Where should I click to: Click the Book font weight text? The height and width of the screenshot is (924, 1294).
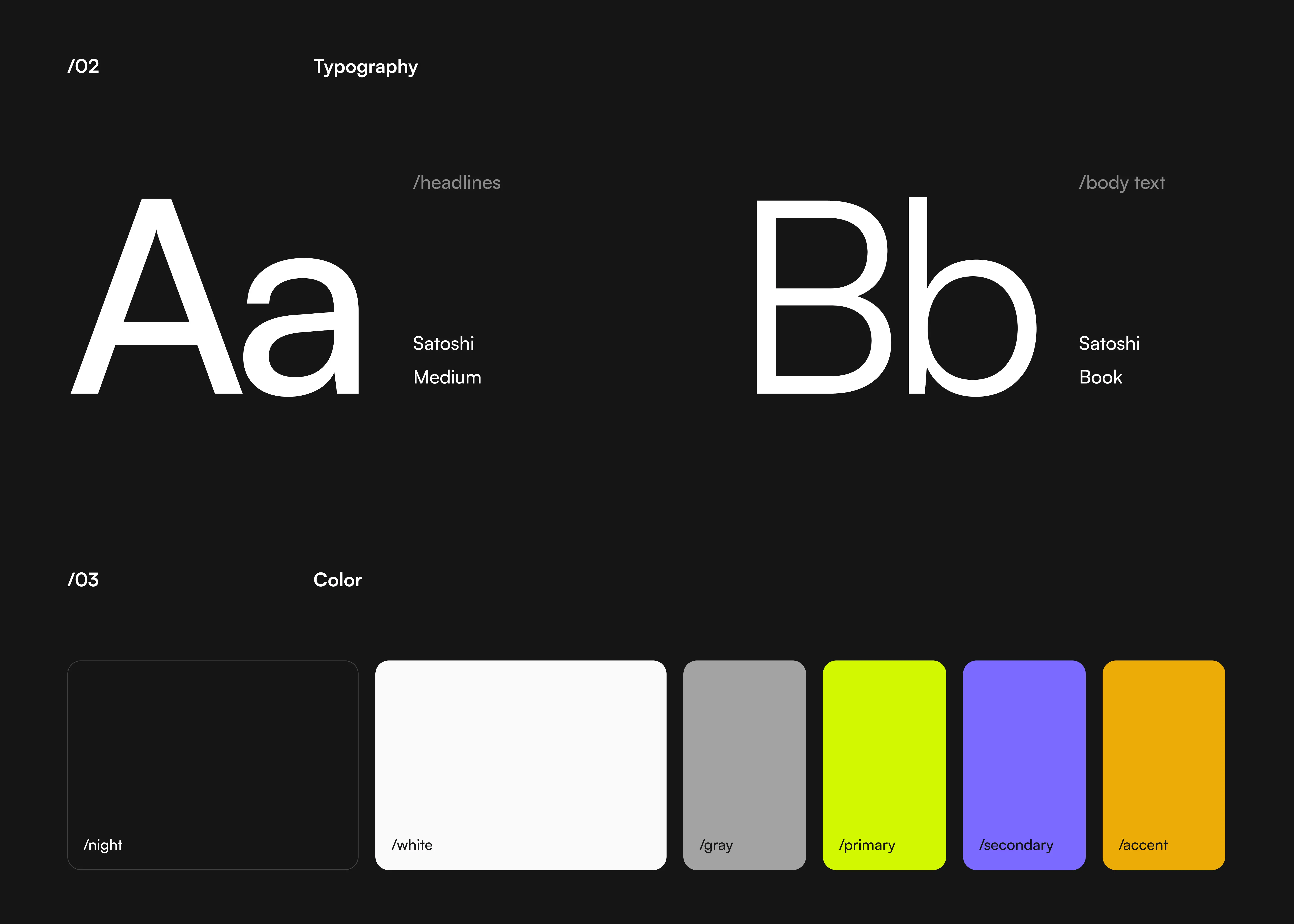pos(1100,377)
